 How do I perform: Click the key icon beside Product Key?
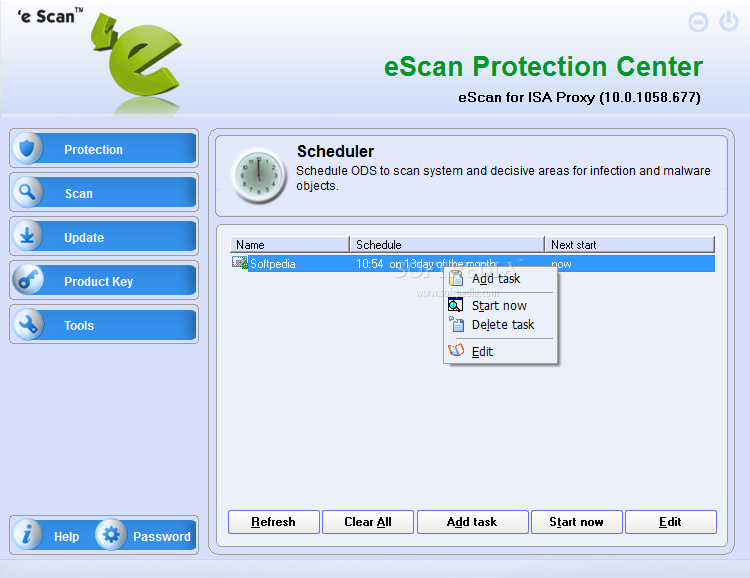coord(27,280)
